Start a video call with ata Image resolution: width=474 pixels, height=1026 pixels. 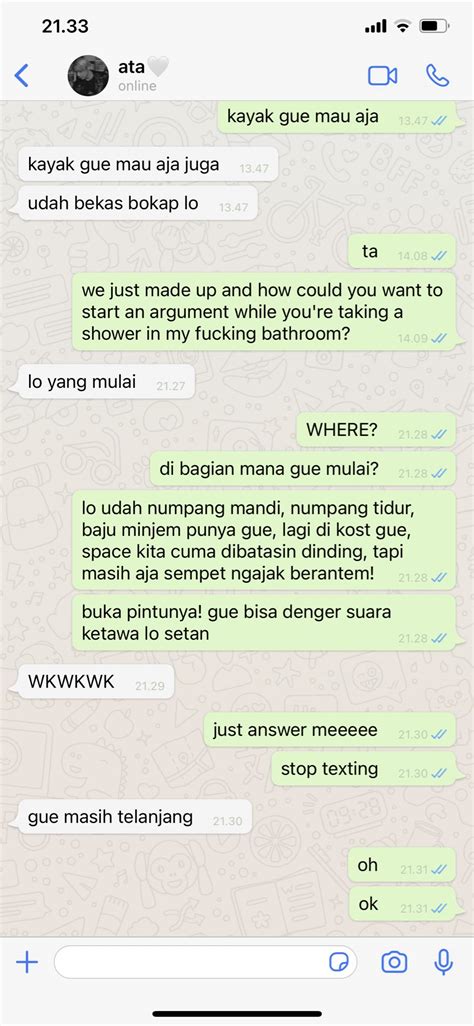(382, 76)
